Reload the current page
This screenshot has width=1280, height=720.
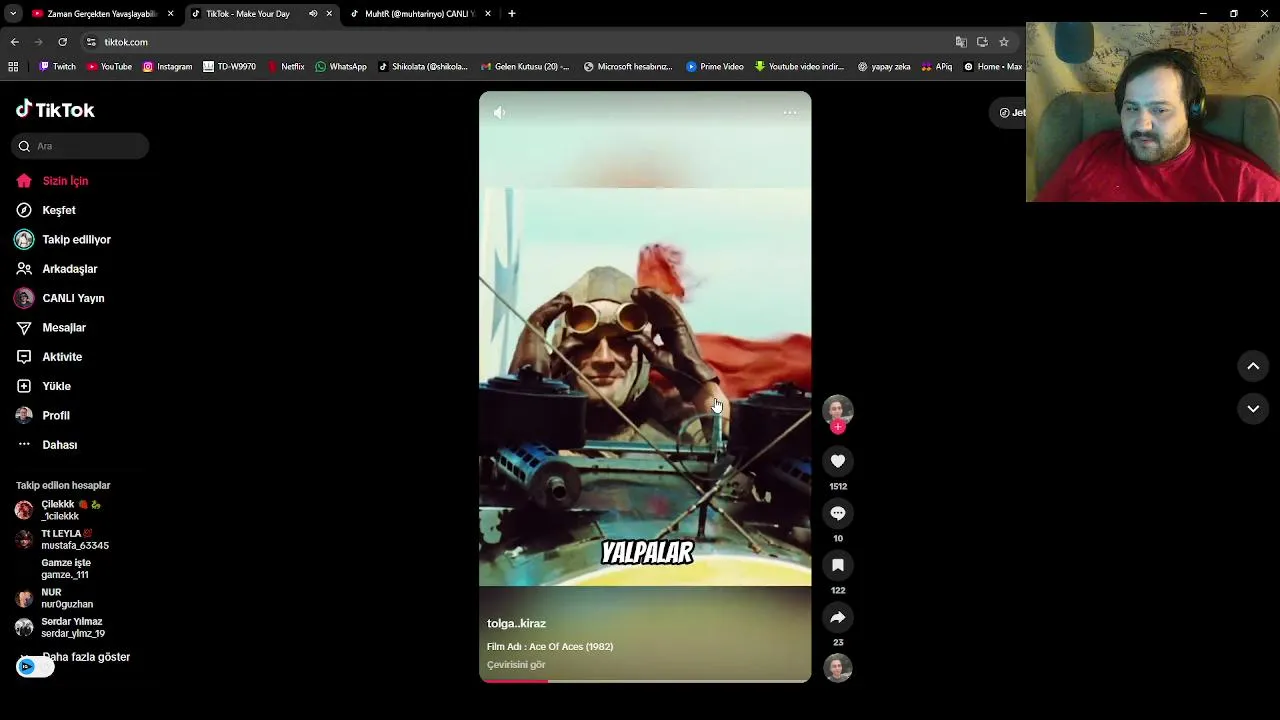[62, 42]
